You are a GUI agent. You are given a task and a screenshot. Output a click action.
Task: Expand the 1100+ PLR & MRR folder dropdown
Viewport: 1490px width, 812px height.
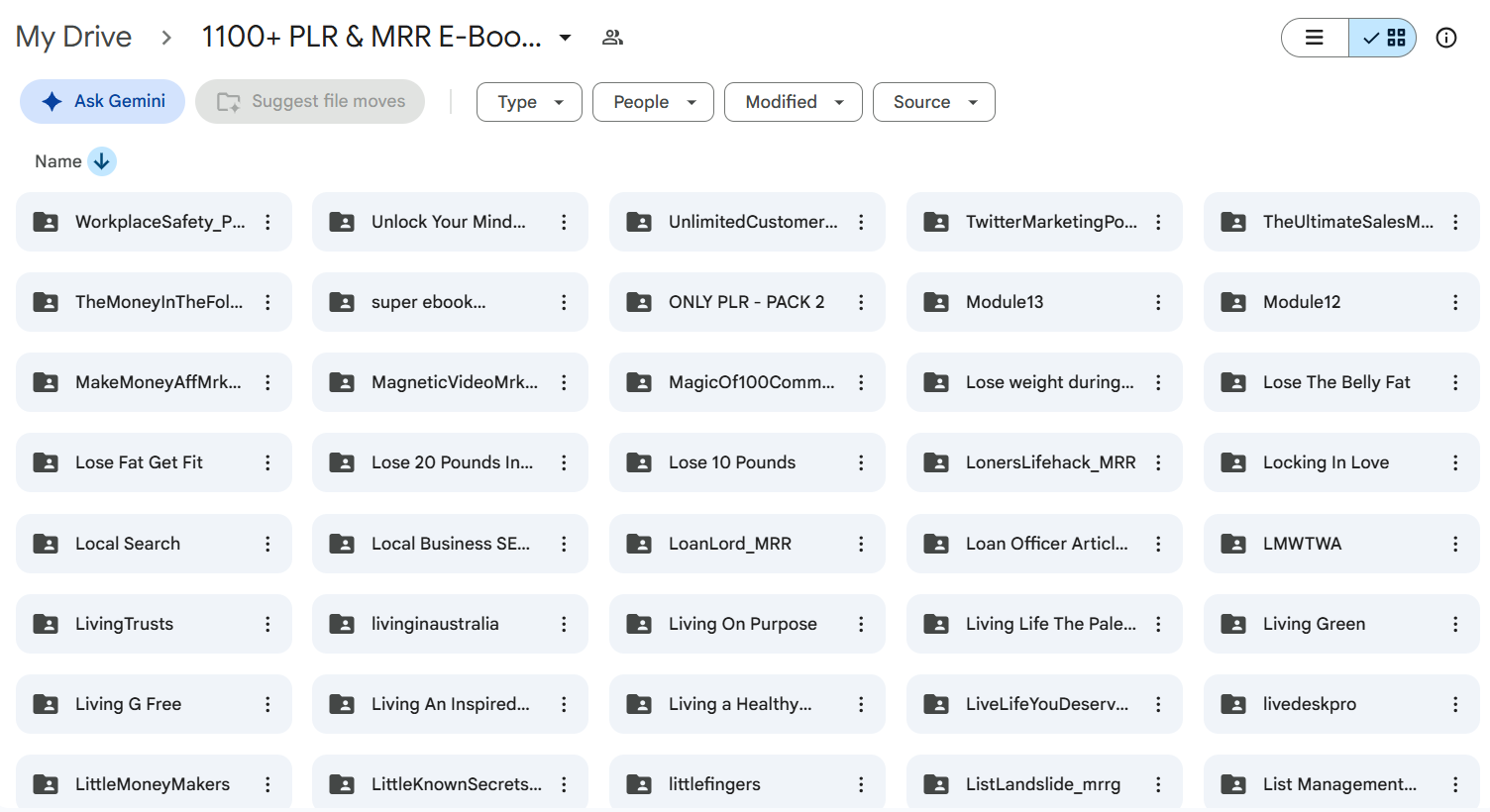coord(565,38)
